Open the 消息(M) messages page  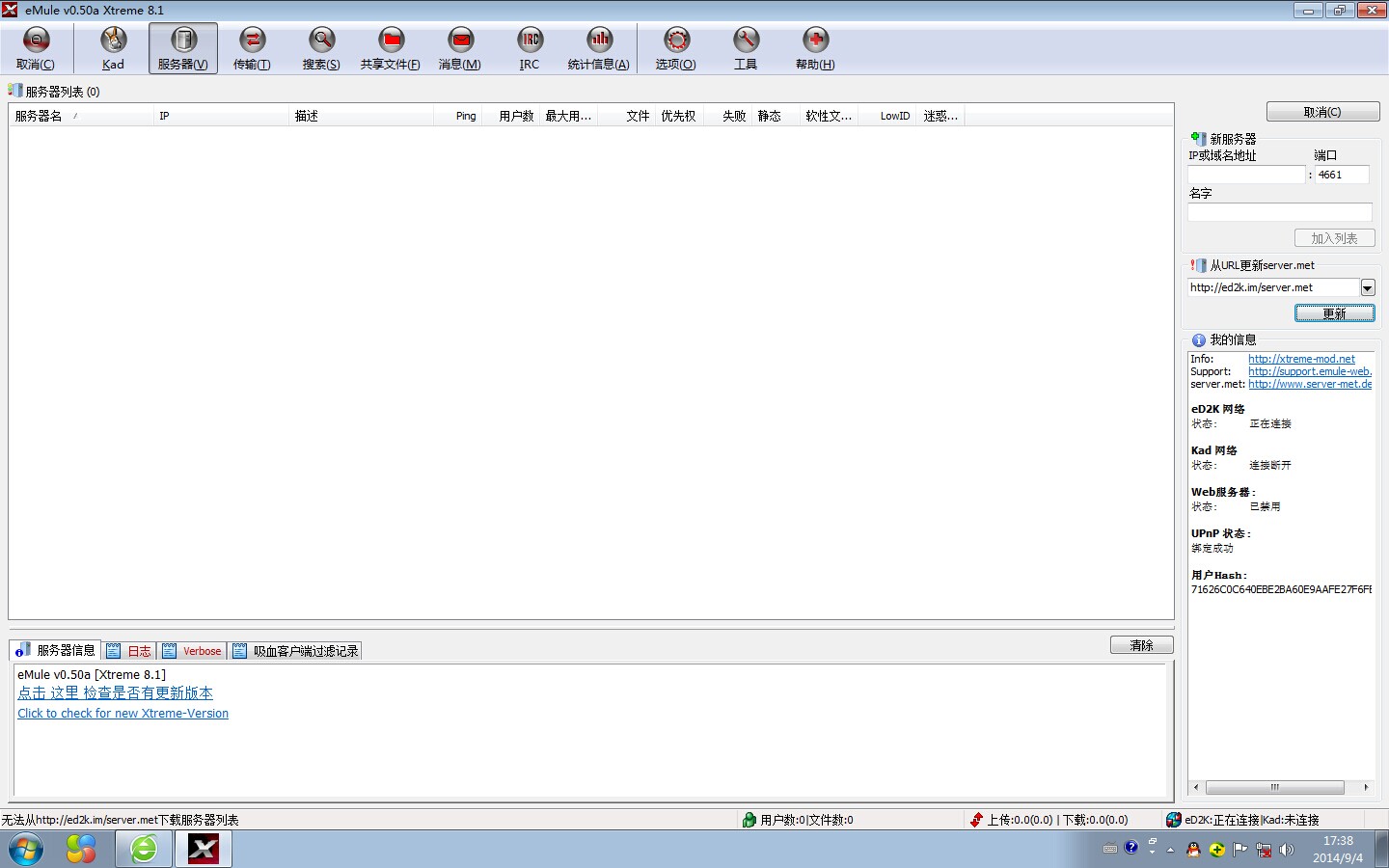[x=460, y=48]
